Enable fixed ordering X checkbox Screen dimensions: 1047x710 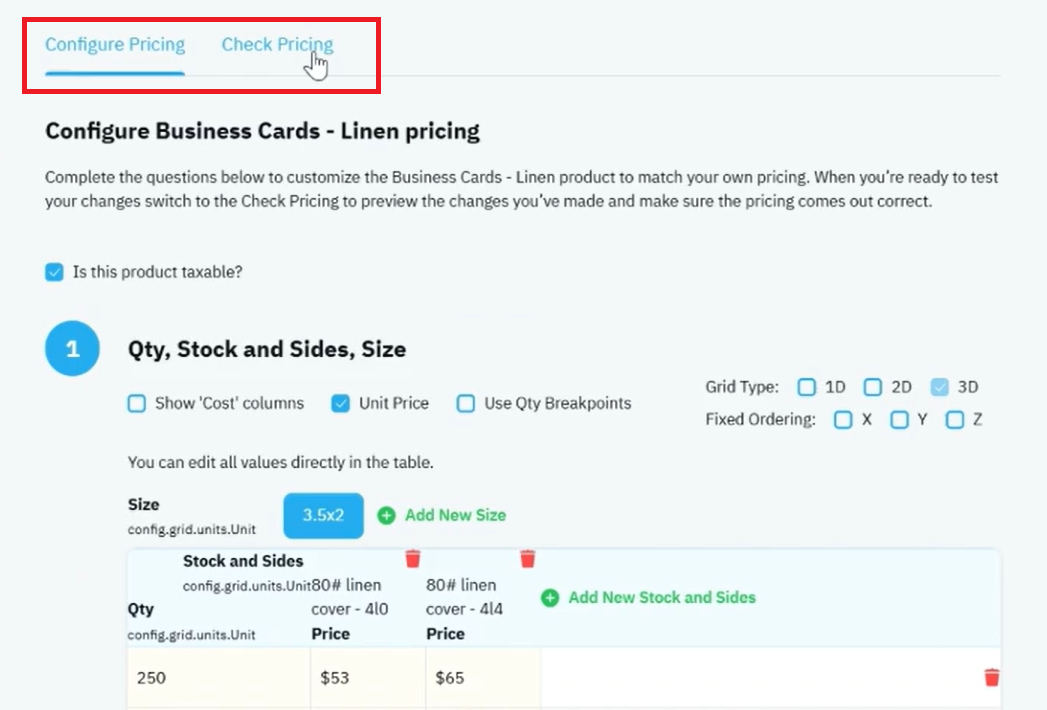(843, 419)
